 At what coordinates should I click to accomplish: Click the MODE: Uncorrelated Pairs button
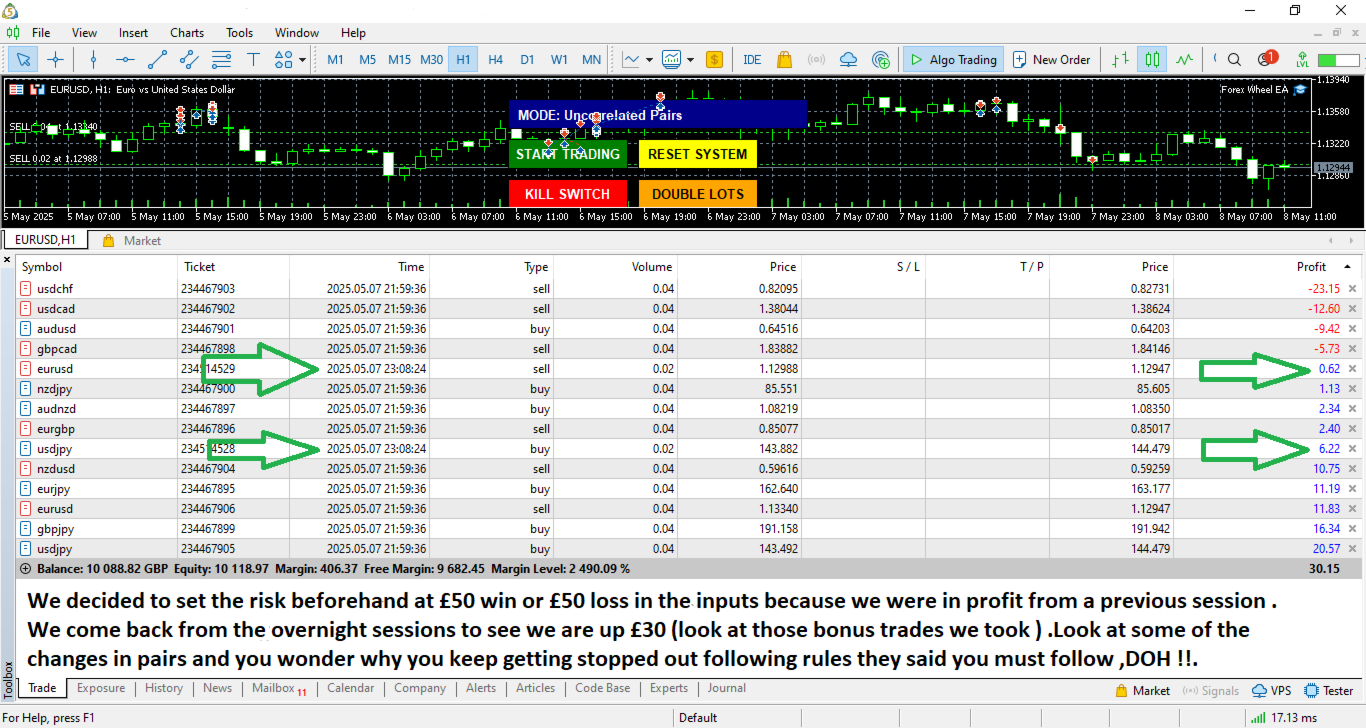coord(658,114)
